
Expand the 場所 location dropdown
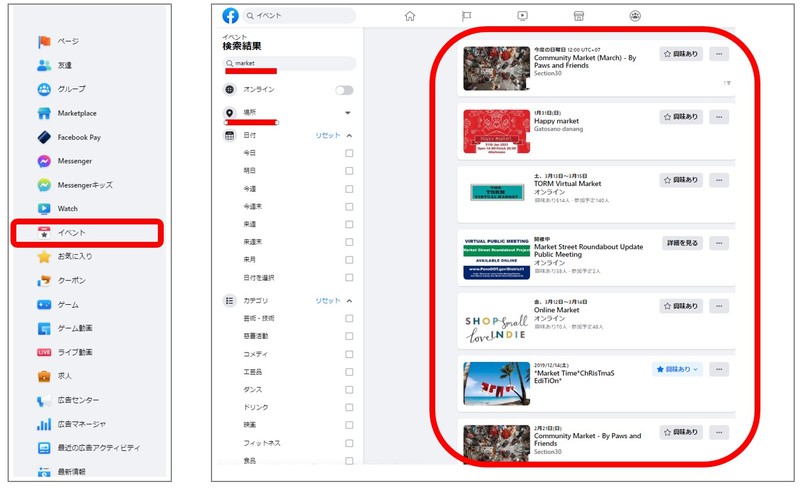348,113
